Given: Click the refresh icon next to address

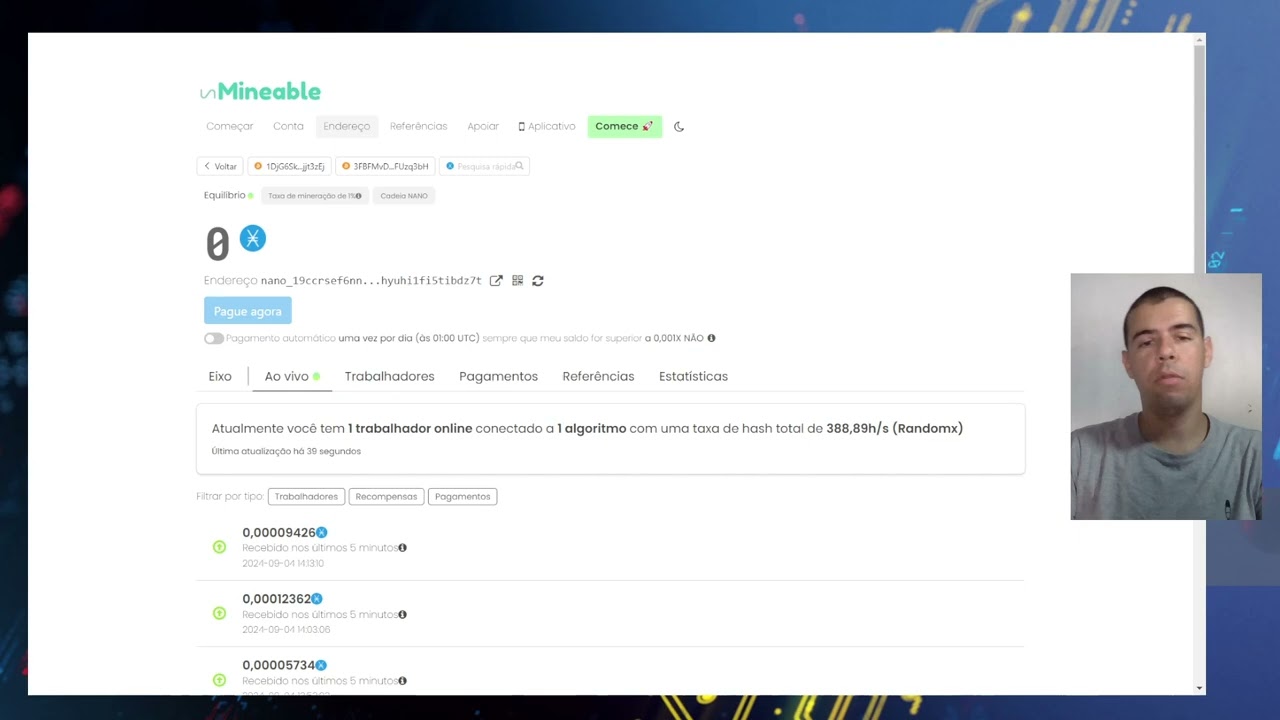Looking at the screenshot, I should (538, 281).
